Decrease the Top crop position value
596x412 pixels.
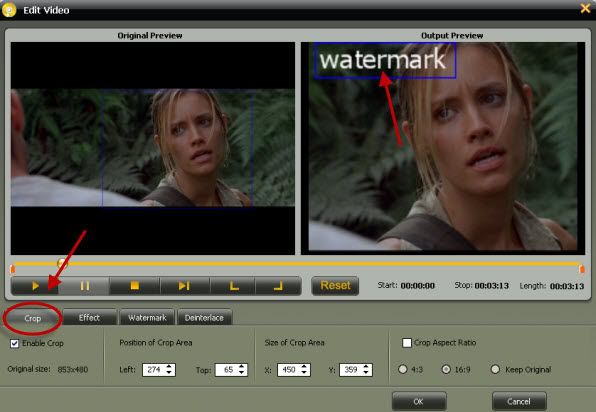click(x=241, y=372)
